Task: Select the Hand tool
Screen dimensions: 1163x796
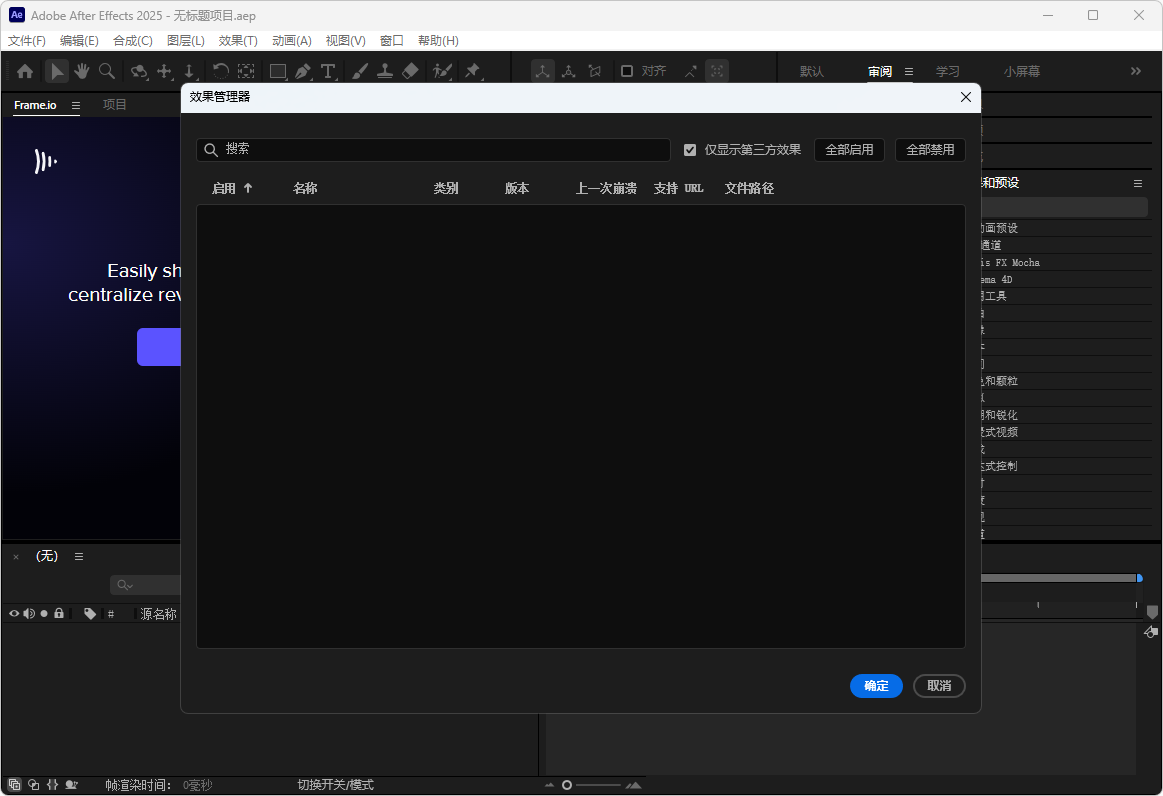Action: (x=81, y=71)
